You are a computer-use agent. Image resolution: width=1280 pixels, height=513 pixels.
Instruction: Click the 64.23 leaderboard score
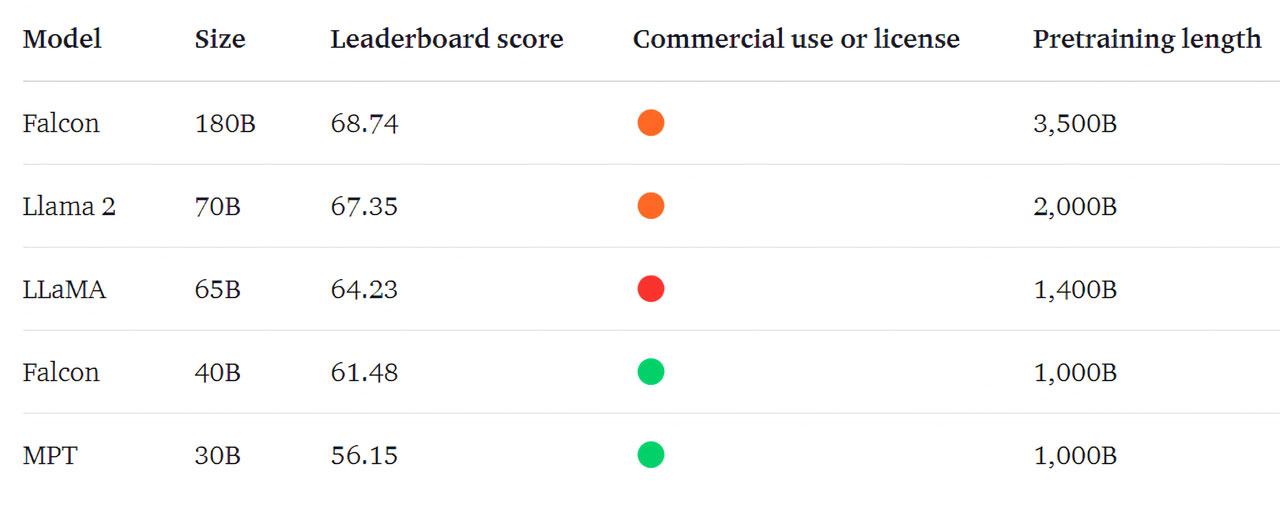[364, 290]
